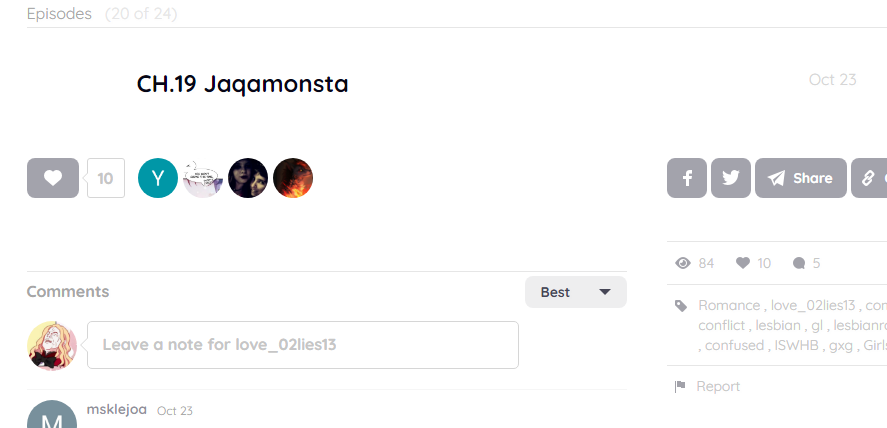
Task: Click the paper-plane Share button
Action: (x=801, y=178)
